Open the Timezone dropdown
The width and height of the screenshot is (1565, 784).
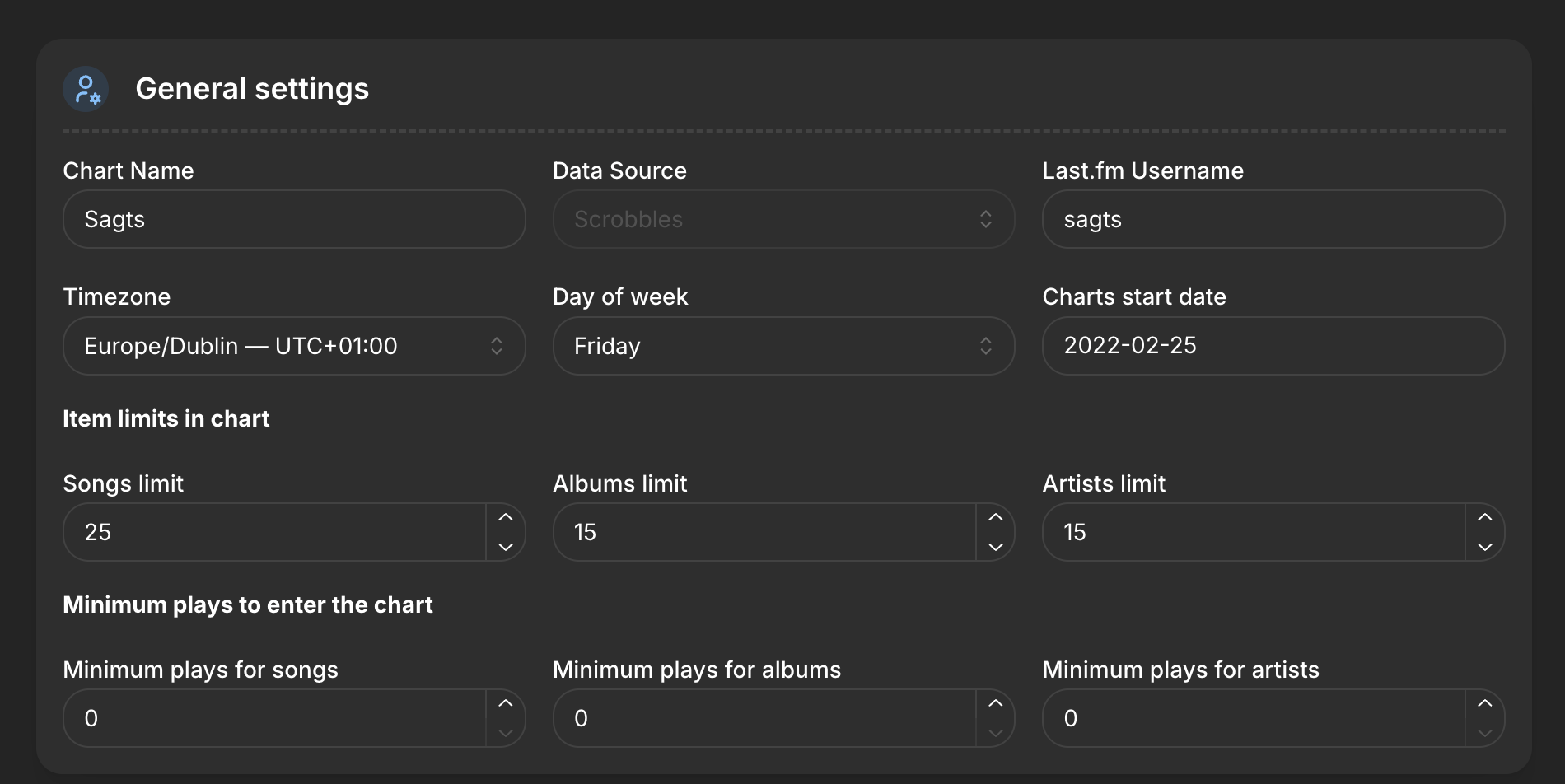coord(294,346)
